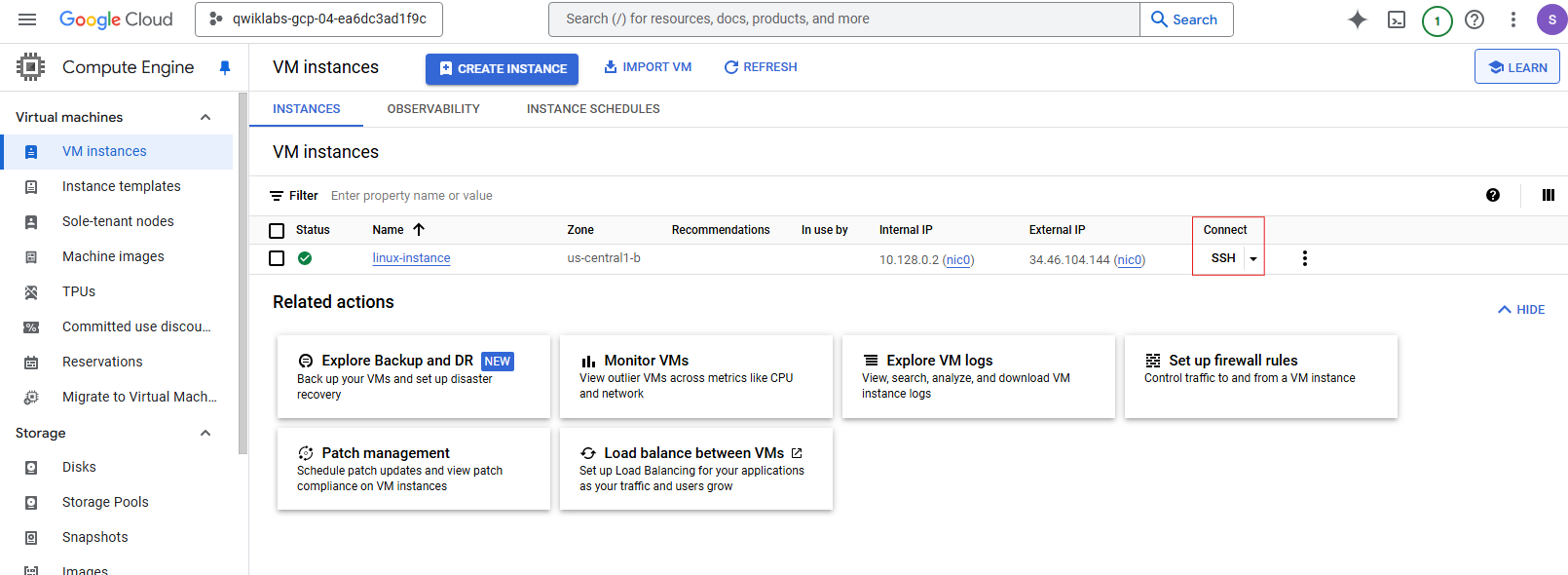Click the Zone column header
This screenshot has height=575, width=1568.
coord(580,230)
